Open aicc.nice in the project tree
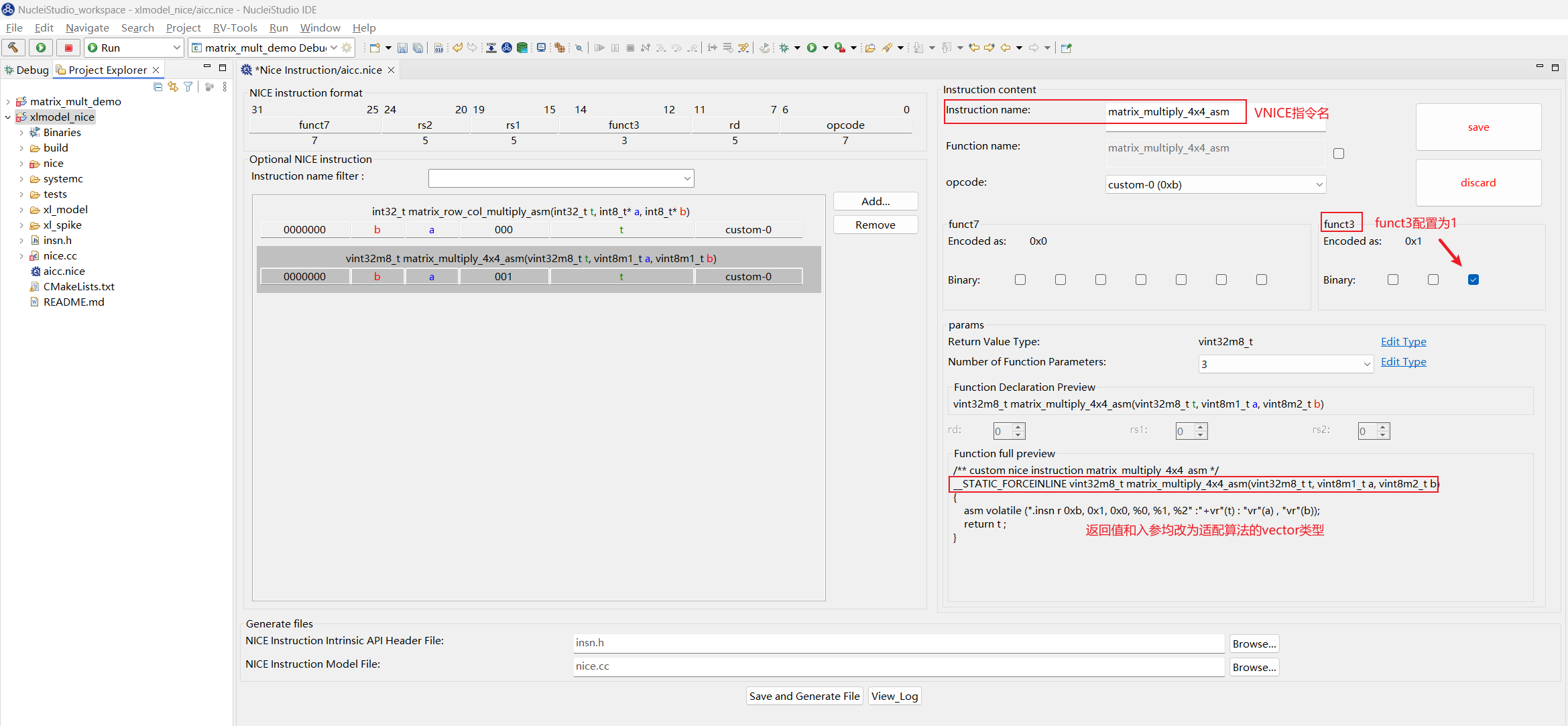Viewport: 1568px width, 726px height. (64, 271)
